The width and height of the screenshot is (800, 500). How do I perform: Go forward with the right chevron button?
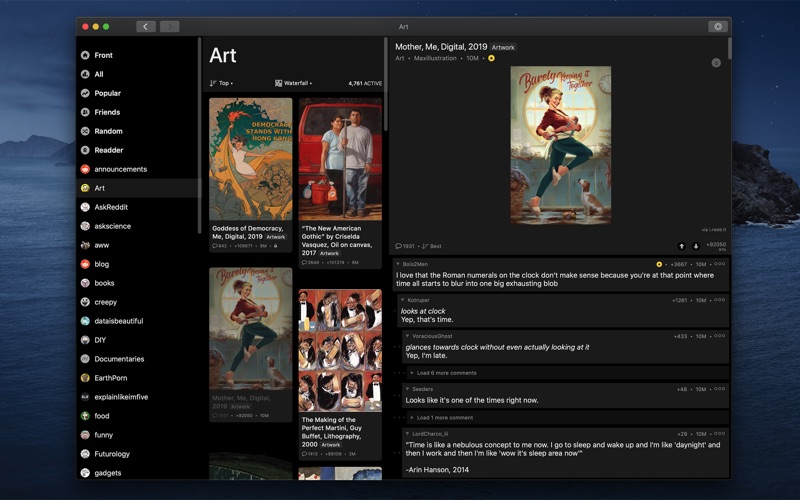click(170, 27)
